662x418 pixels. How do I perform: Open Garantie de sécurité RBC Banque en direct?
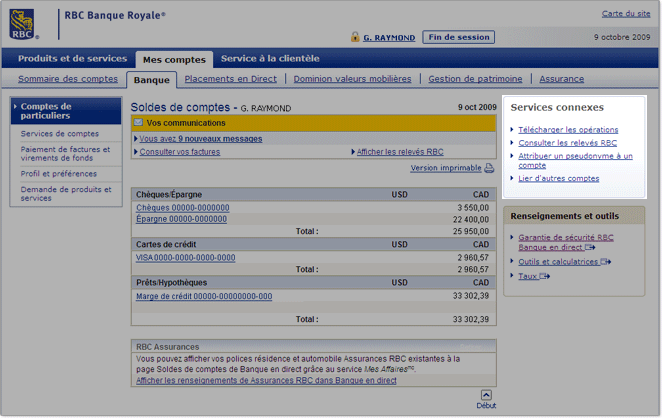(x=566, y=242)
